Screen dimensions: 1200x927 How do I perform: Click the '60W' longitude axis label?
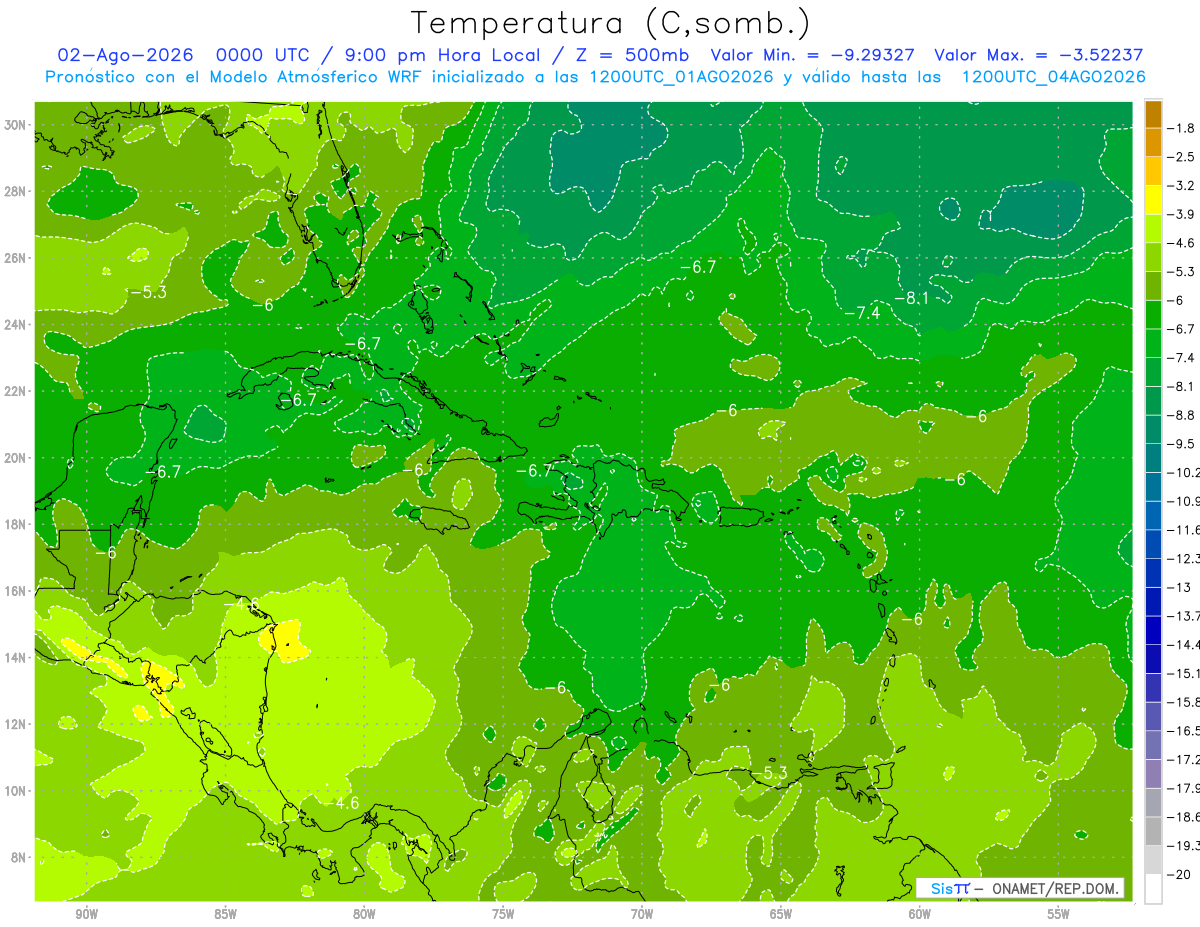pyautogui.click(x=920, y=913)
